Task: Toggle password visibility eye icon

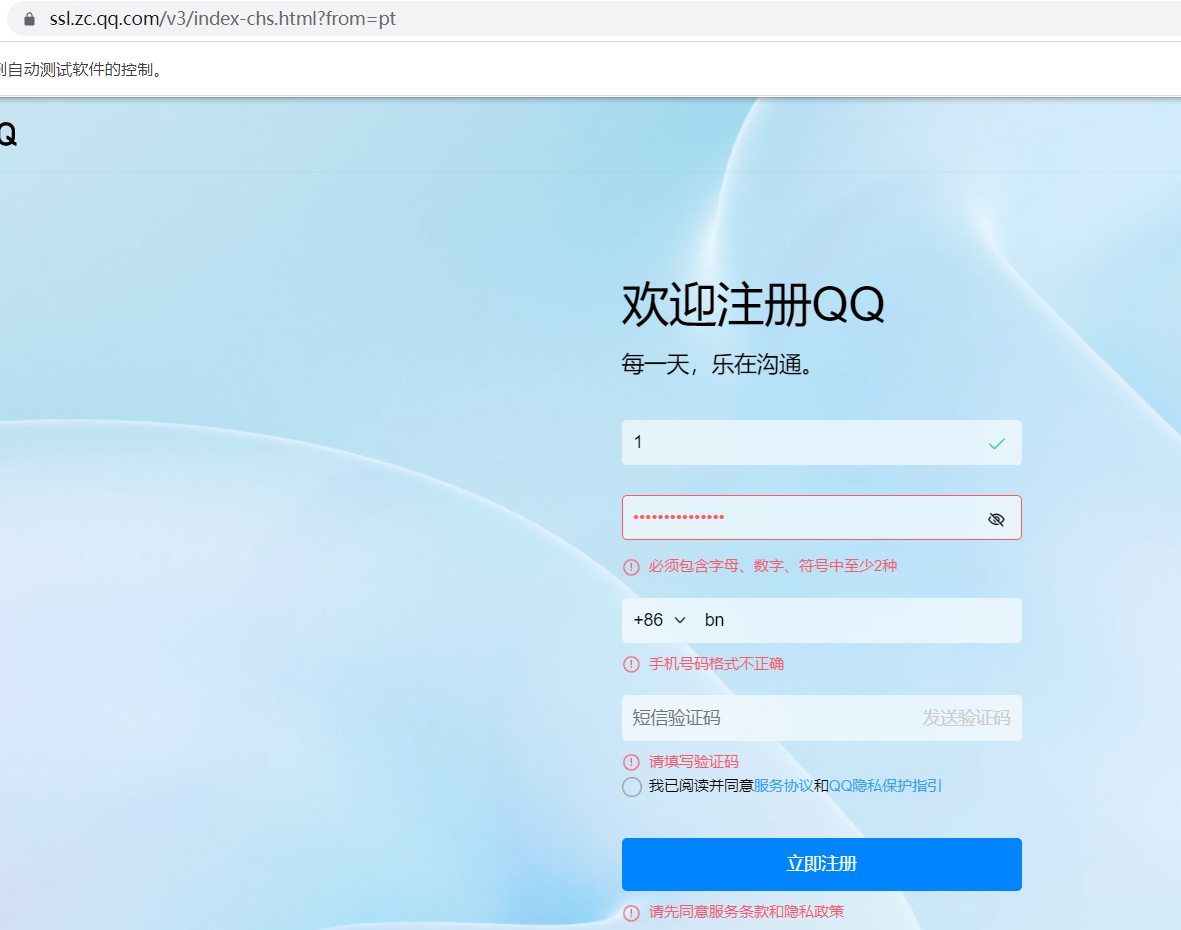Action: (996, 519)
